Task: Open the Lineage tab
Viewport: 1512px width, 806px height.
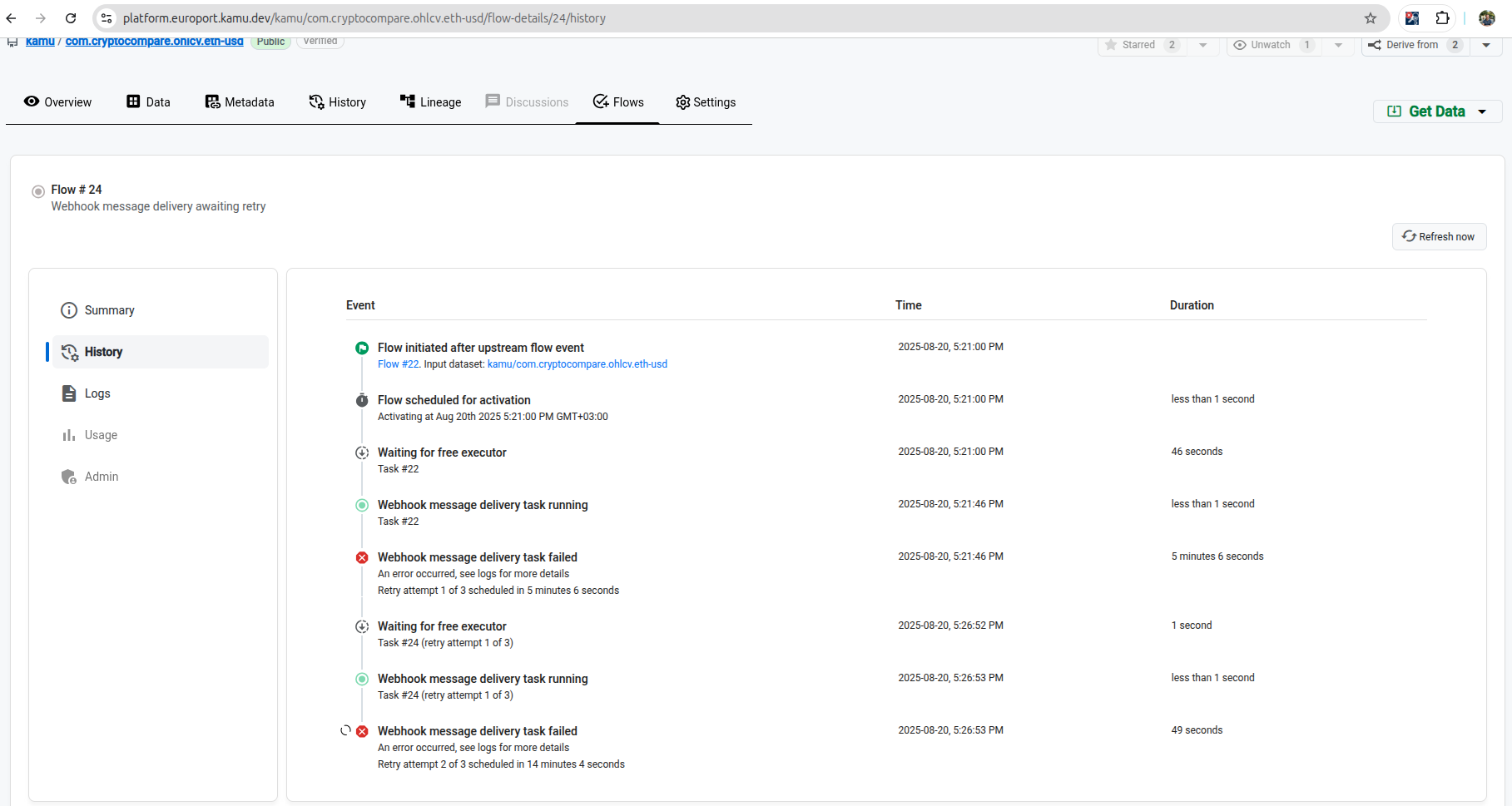Action: point(430,102)
